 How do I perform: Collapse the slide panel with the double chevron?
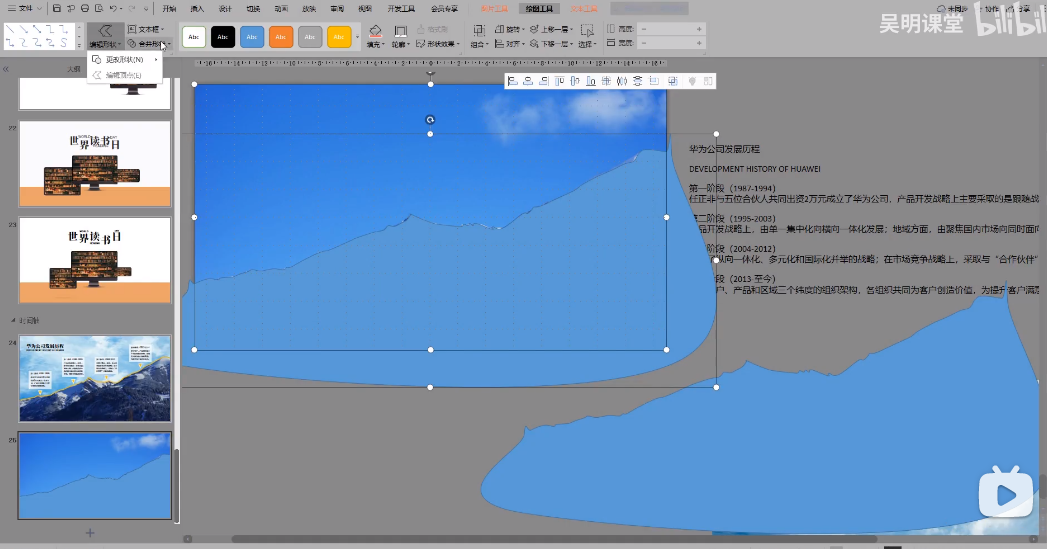[5, 69]
